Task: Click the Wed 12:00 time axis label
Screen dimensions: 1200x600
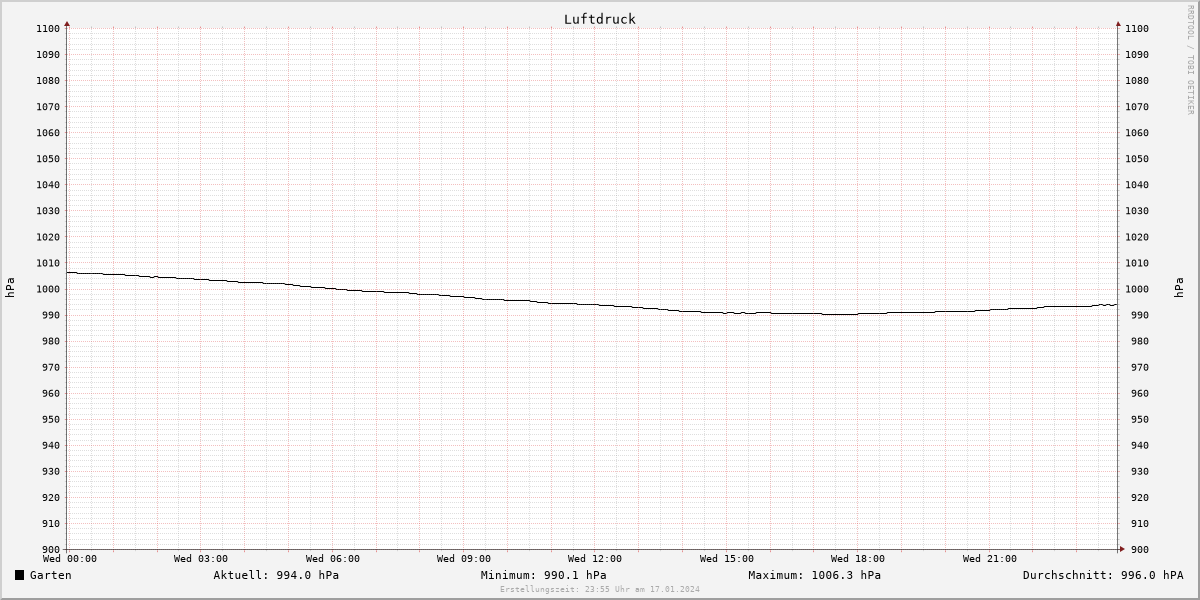Action: coord(595,559)
